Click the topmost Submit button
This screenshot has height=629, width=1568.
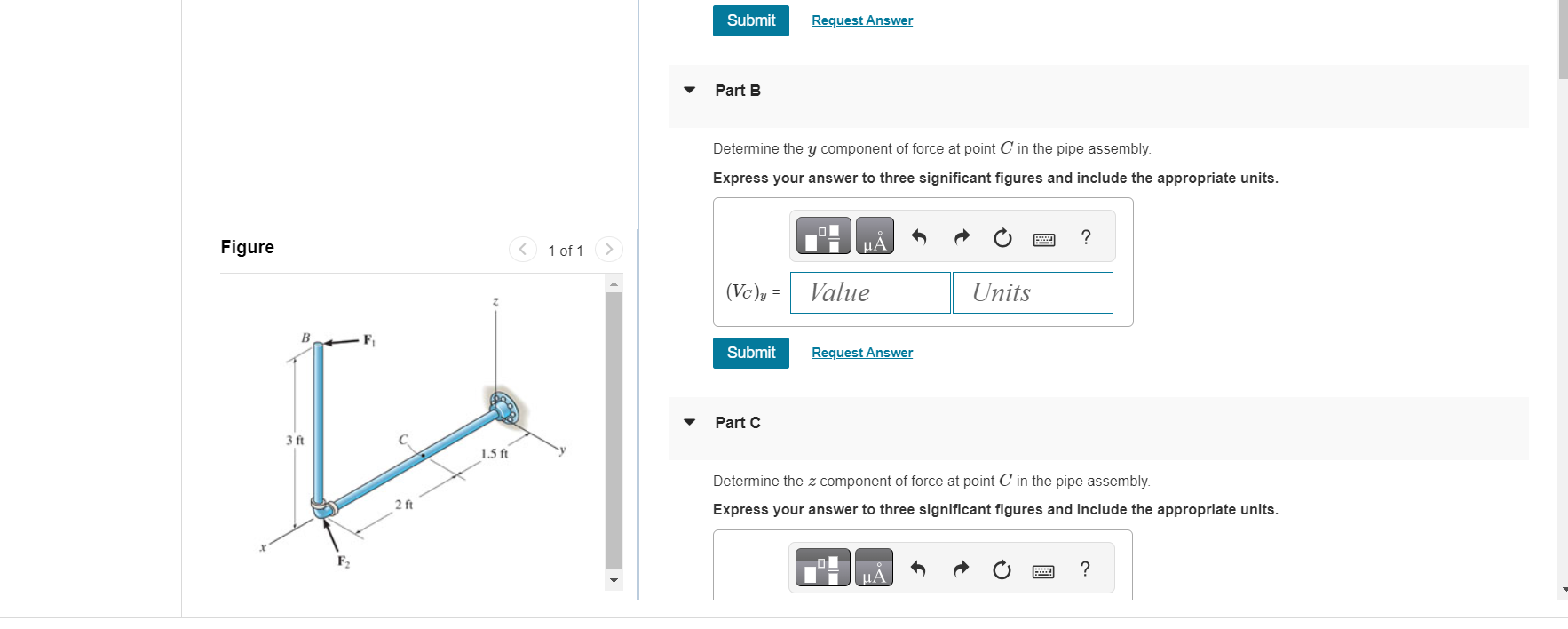(750, 20)
